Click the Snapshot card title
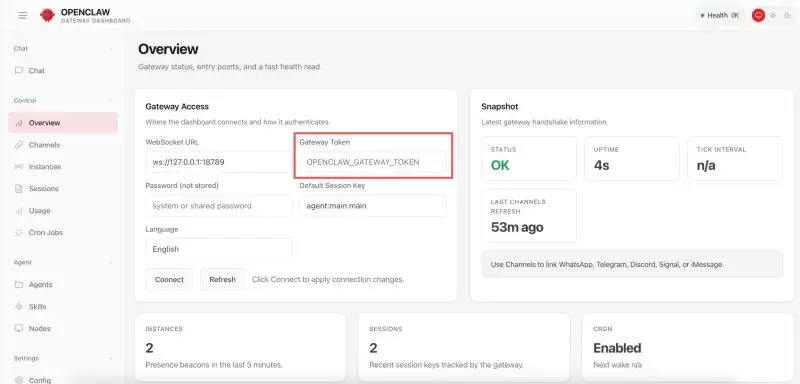This screenshot has width=800, height=384. 500,107
